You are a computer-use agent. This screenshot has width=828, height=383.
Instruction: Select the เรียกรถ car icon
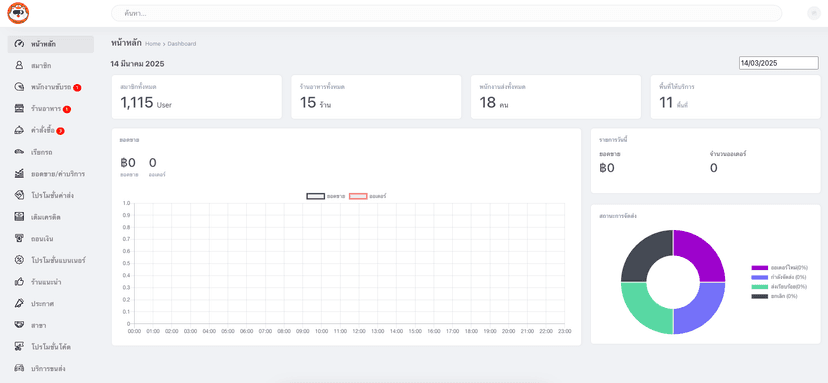pos(20,152)
